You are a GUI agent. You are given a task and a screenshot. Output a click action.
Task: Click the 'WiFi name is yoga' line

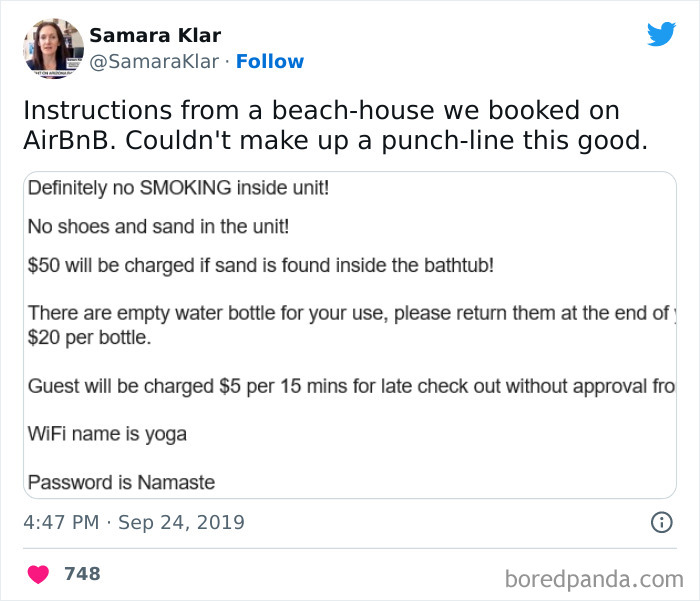tap(107, 434)
